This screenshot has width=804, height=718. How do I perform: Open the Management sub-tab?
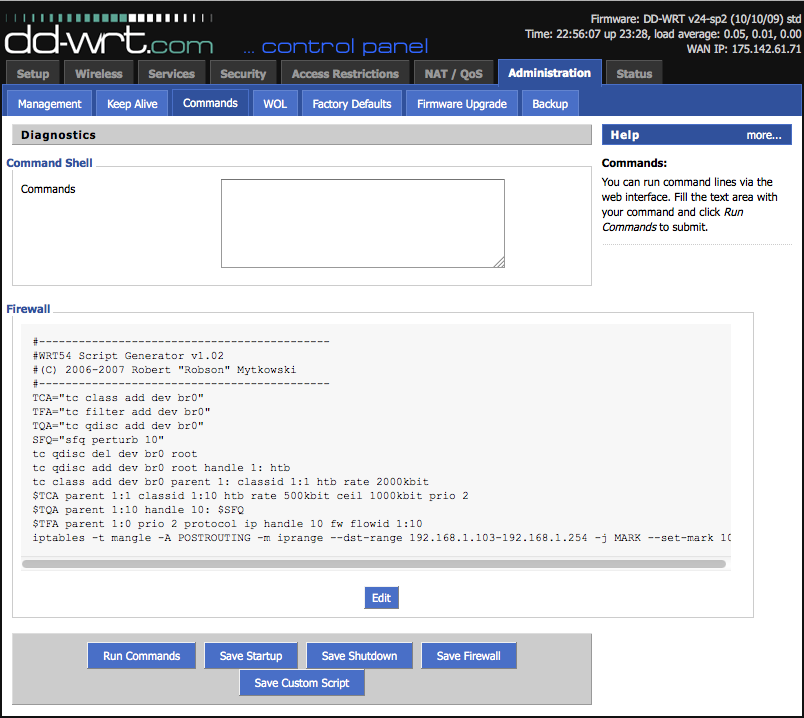click(49, 103)
